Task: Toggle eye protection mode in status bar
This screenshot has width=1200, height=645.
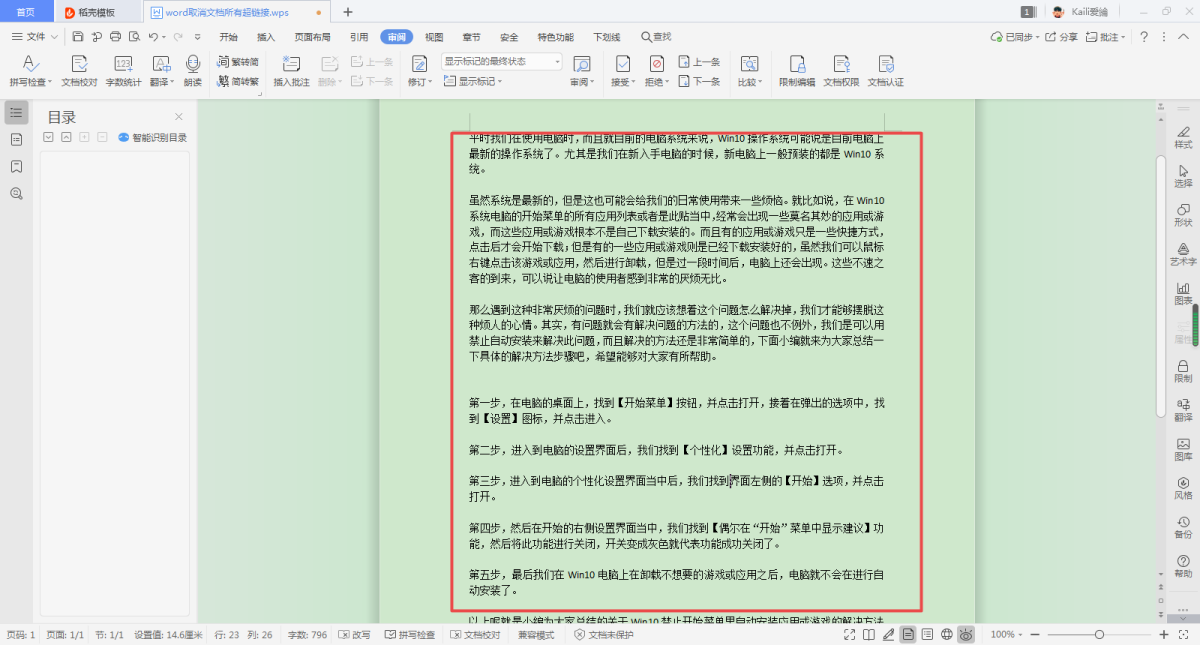Action: 966,635
